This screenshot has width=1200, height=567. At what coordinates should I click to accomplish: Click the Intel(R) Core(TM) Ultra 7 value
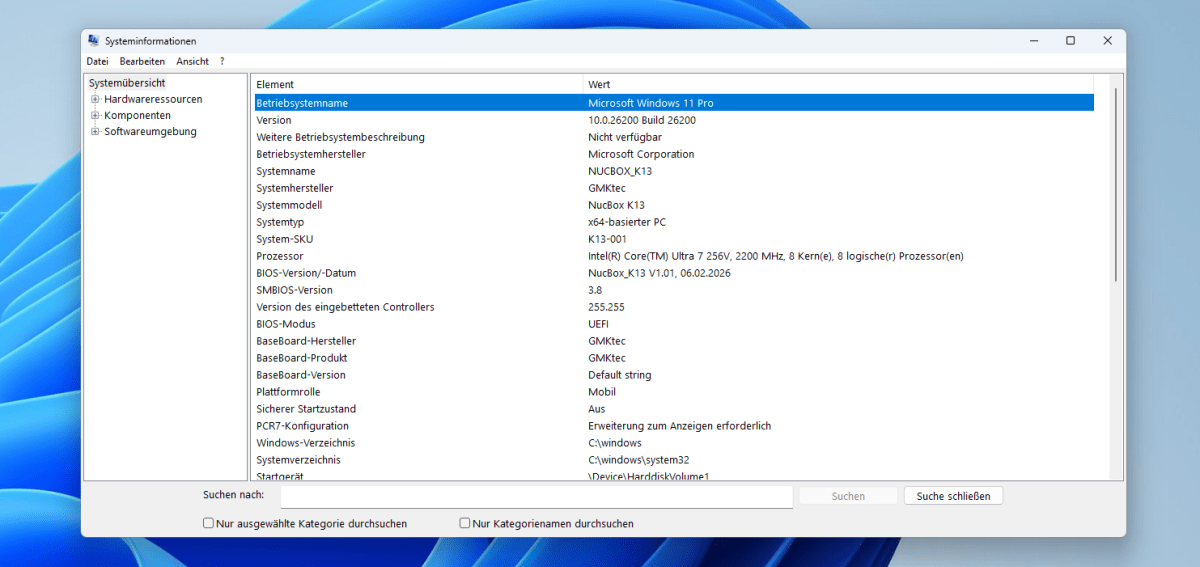[776, 256]
